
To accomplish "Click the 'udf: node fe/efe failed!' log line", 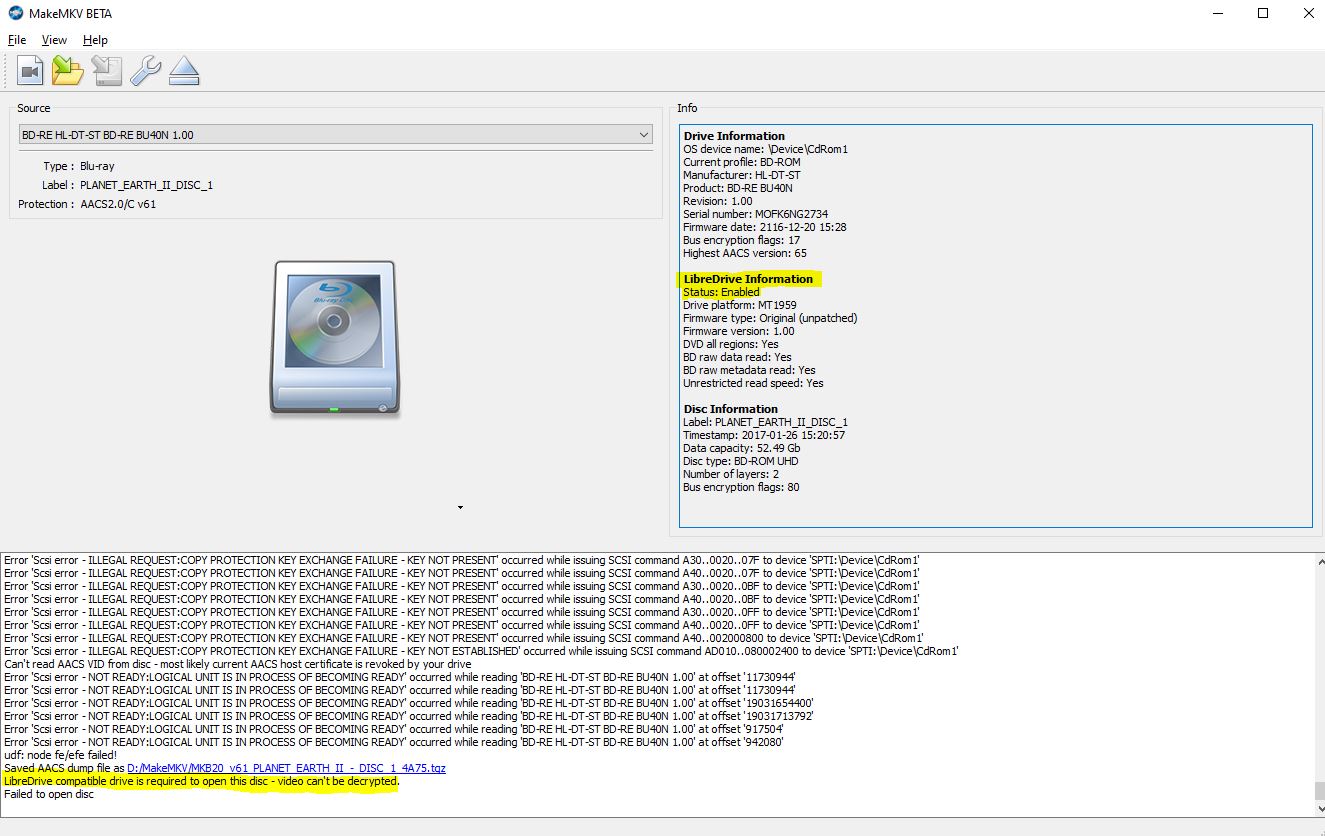I will 61,755.
